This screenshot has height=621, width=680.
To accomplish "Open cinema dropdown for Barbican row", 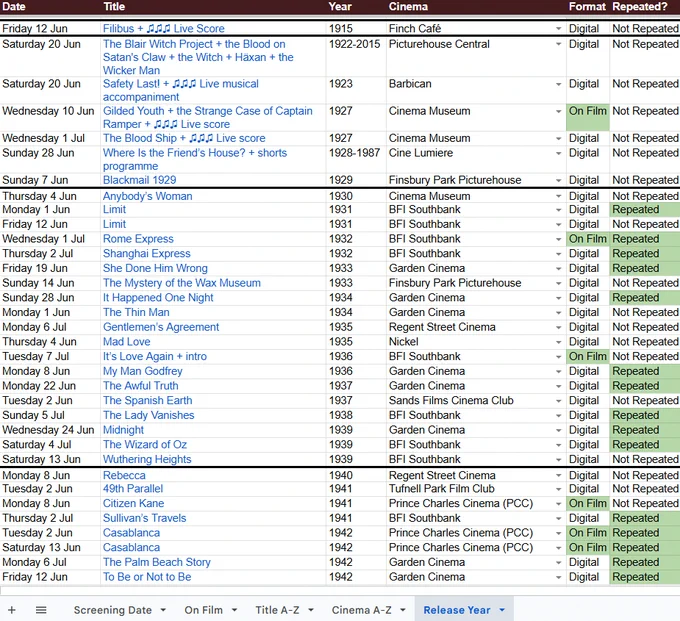I will coord(559,84).
